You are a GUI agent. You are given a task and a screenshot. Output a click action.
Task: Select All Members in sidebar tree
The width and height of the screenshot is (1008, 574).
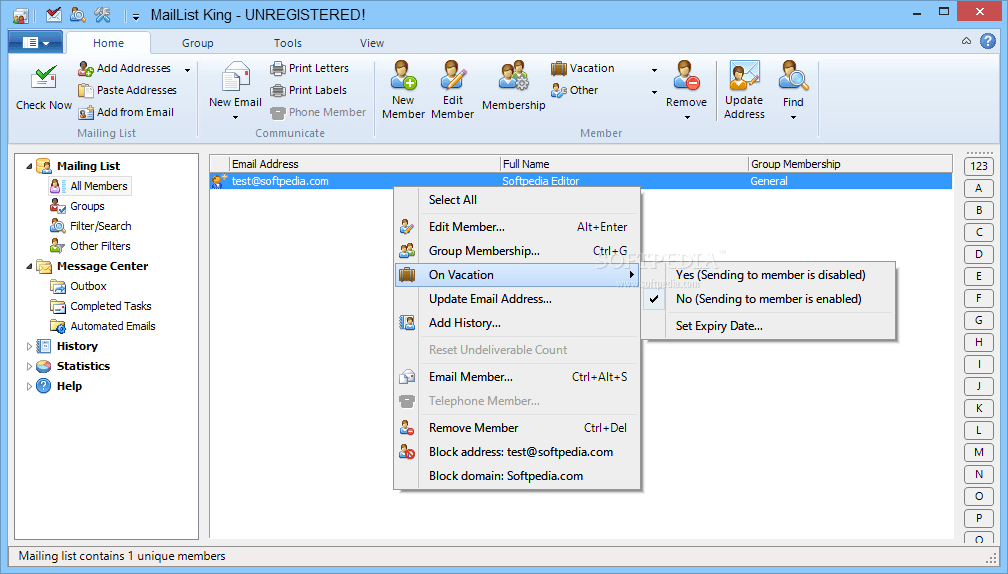tap(98, 186)
